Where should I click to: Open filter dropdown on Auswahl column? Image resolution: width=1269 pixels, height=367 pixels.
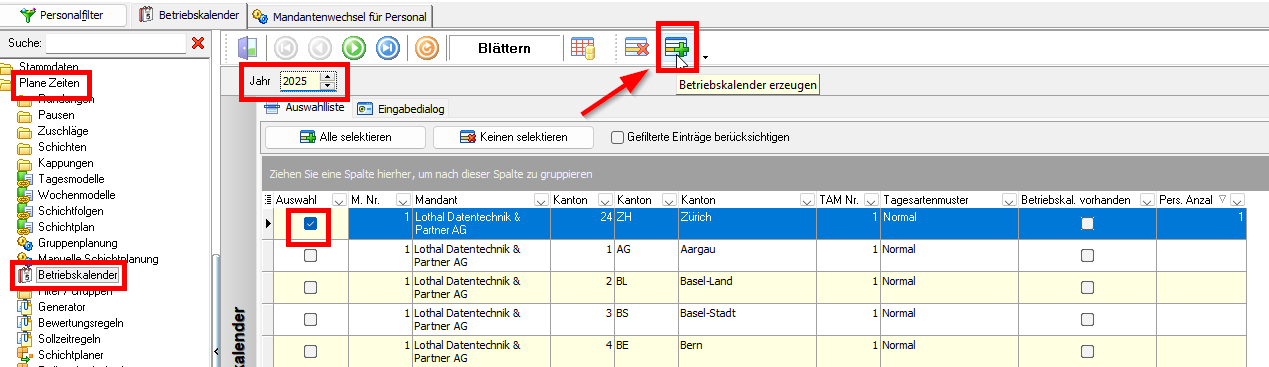(338, 200)
